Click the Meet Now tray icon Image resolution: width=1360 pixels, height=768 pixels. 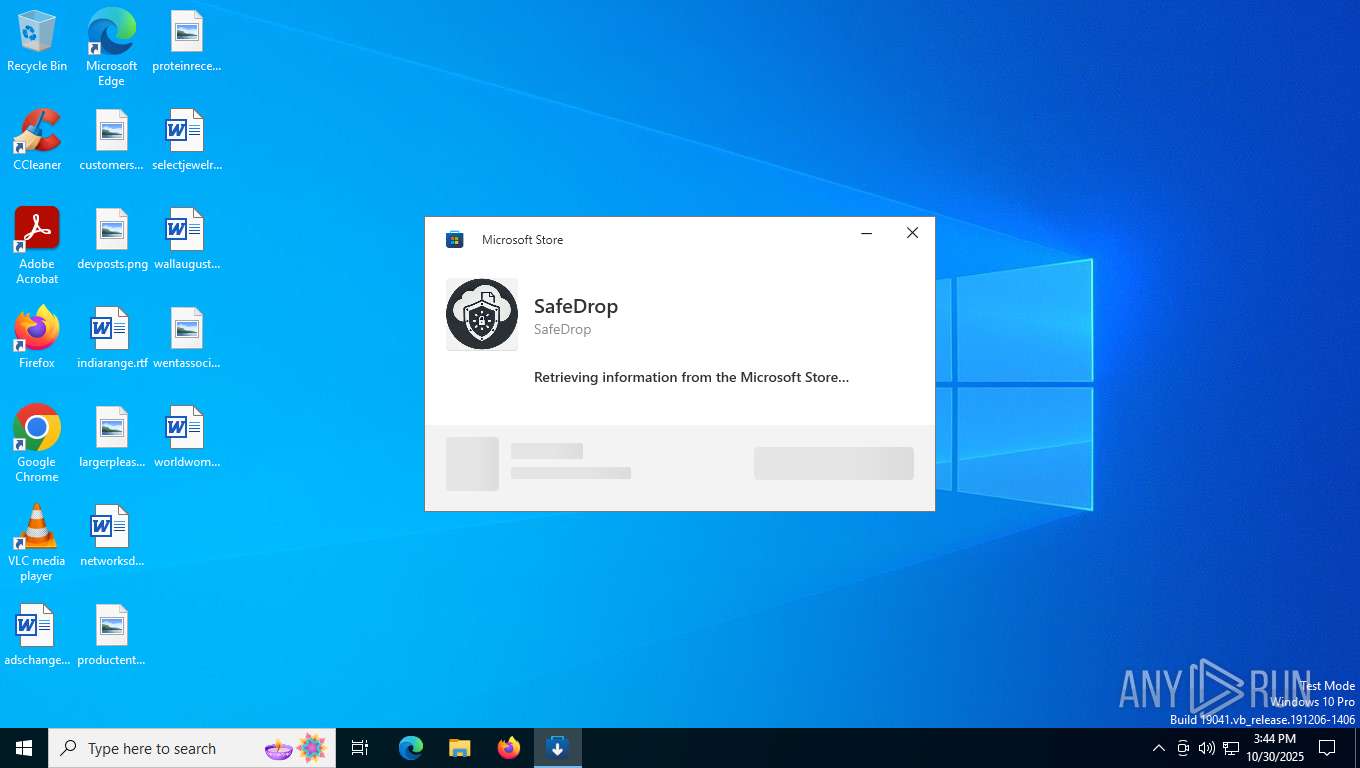1183,748
